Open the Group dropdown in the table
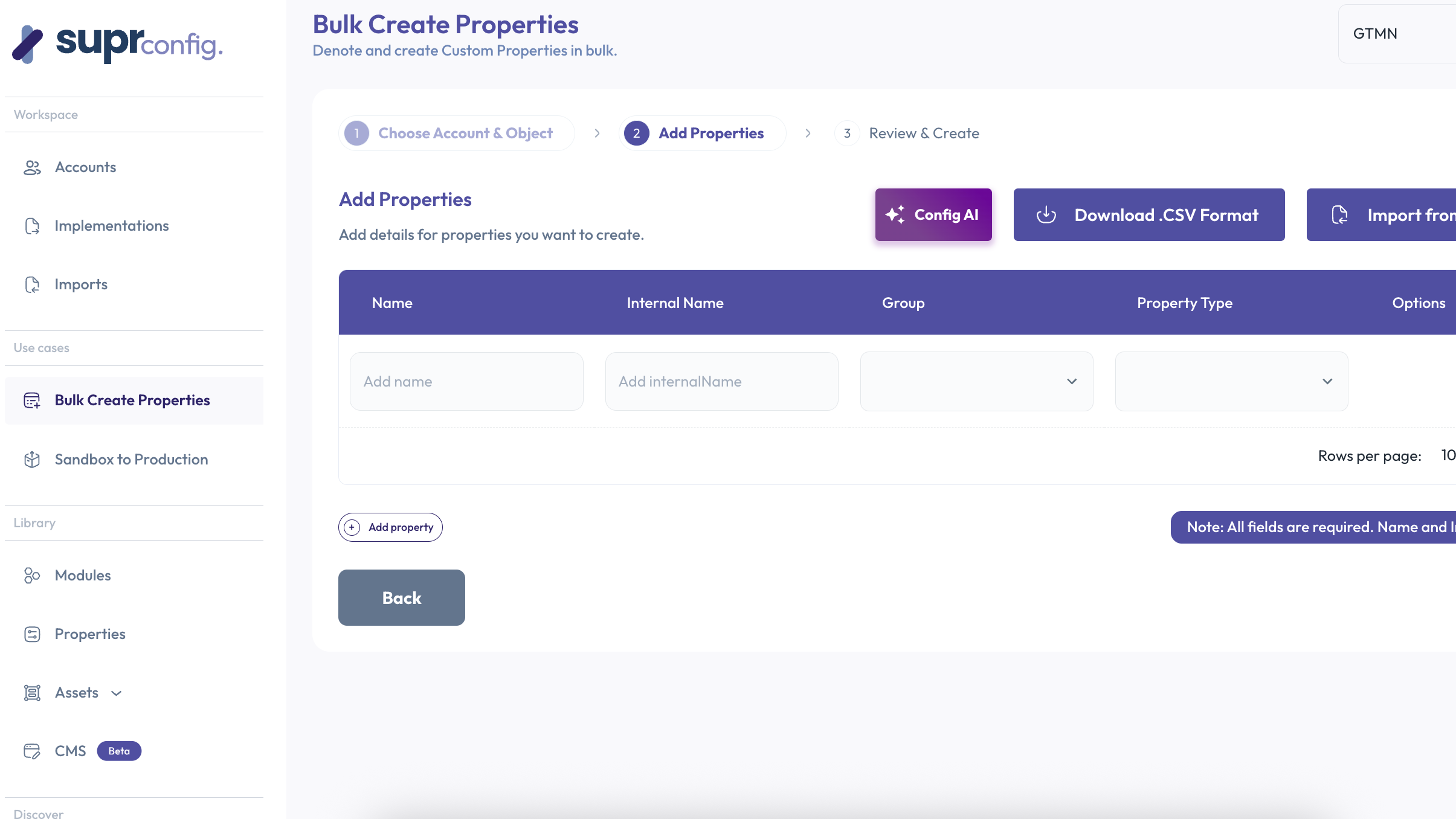 pyautogui.click(x=976, y=381)
